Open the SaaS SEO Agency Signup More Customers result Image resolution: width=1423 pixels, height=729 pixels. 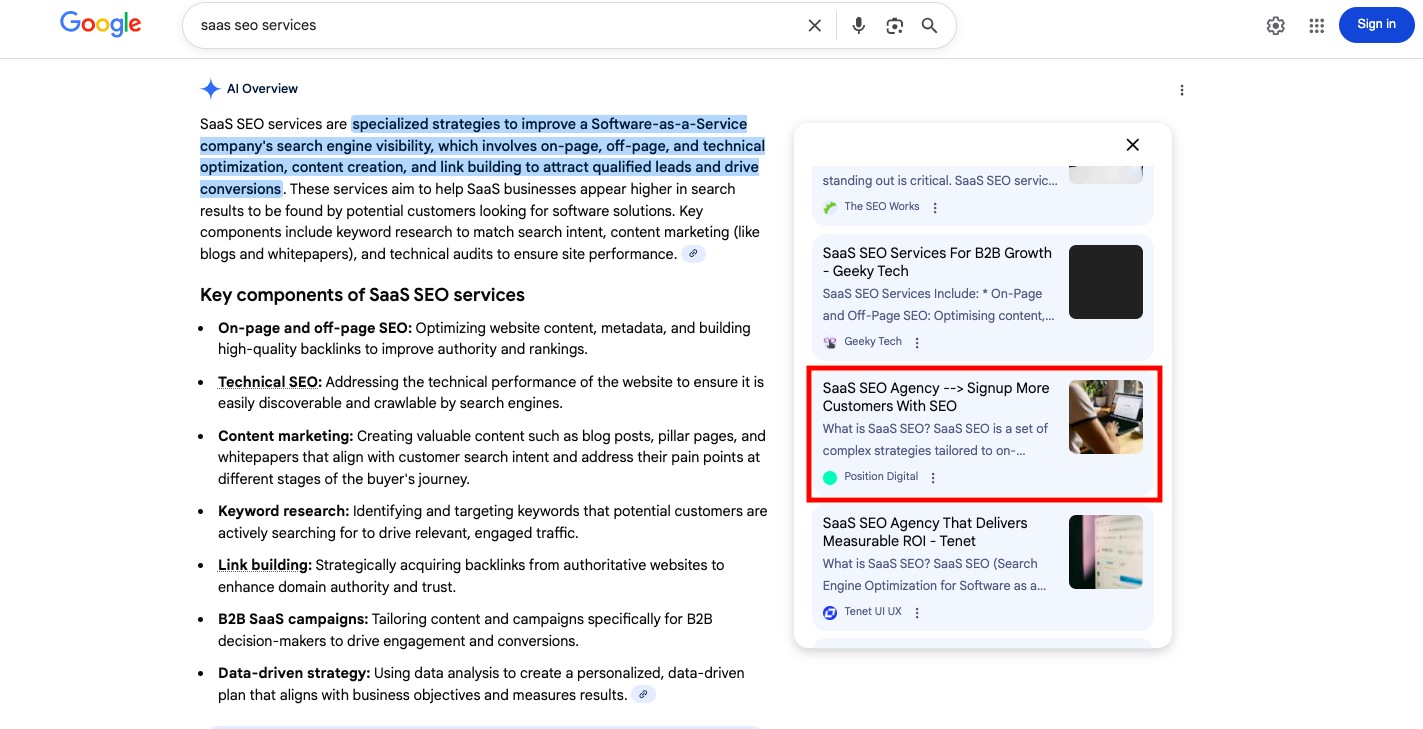[x=936, y=397]
